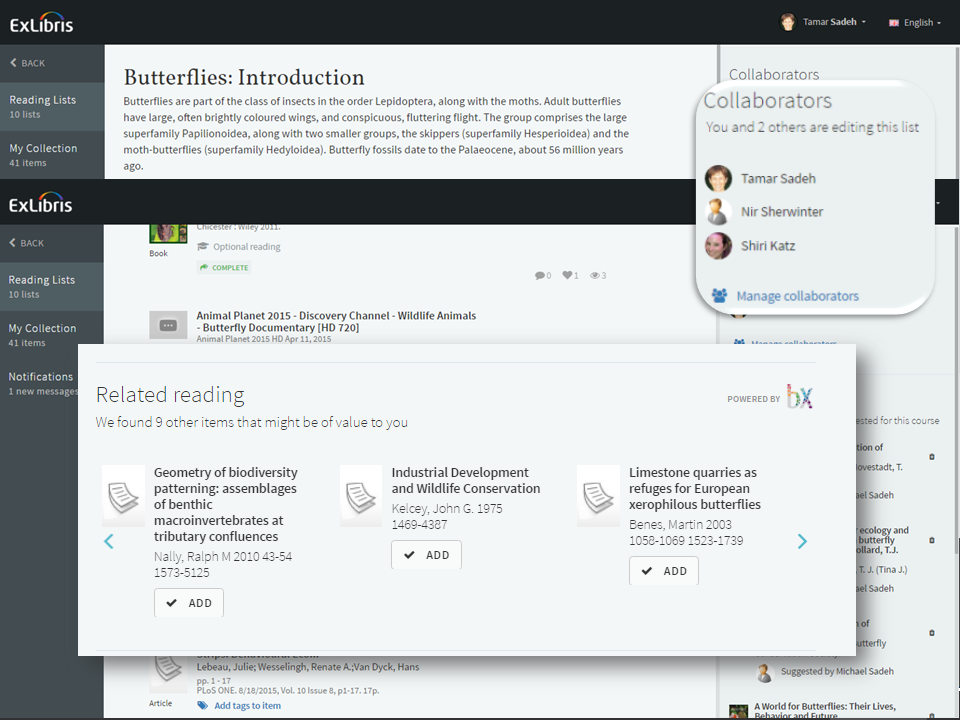
Task: Open the English language dropdown
Action: click(x=914, y=22)
